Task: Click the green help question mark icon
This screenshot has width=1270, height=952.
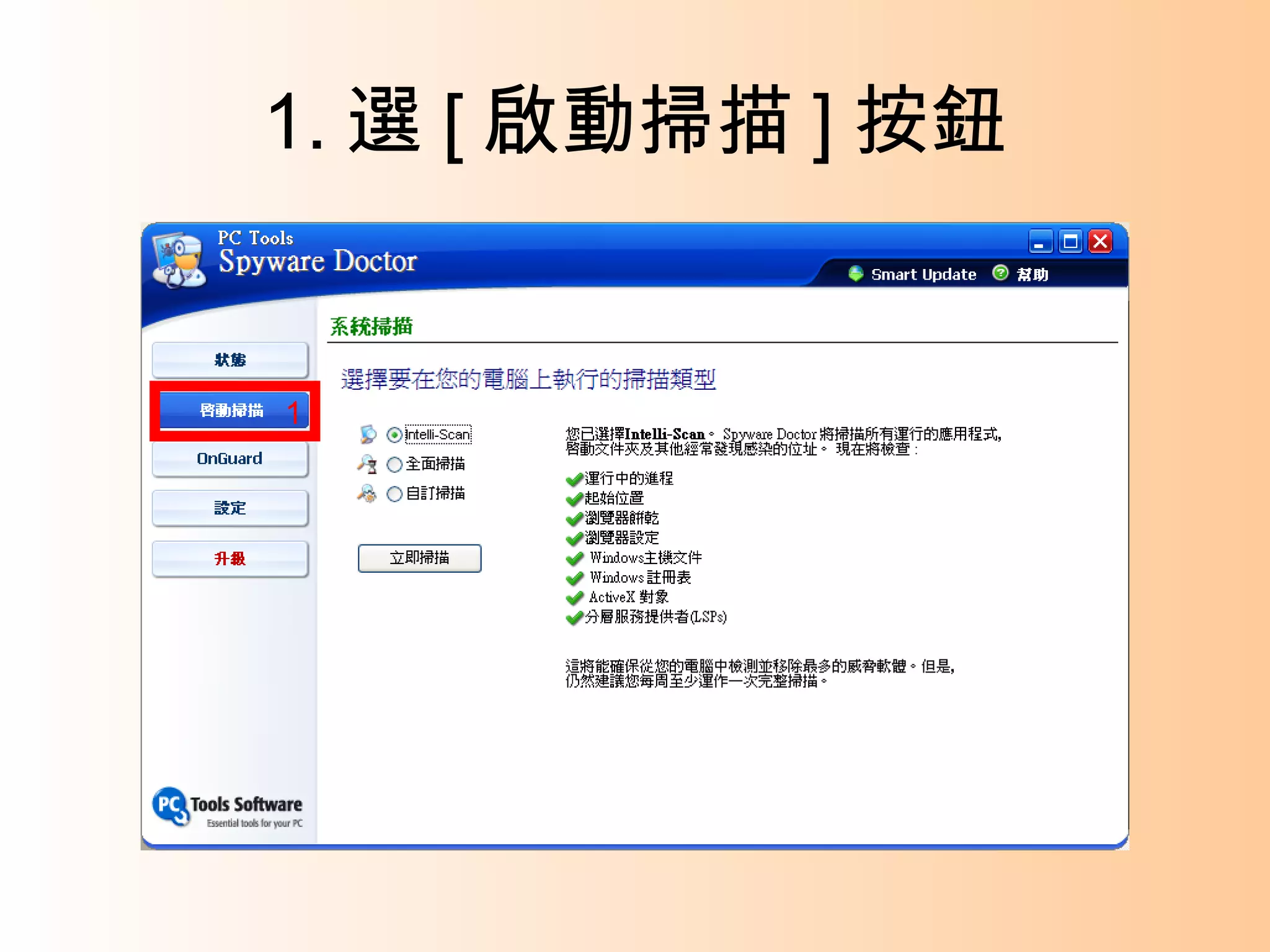Action: pos(1000,273)
